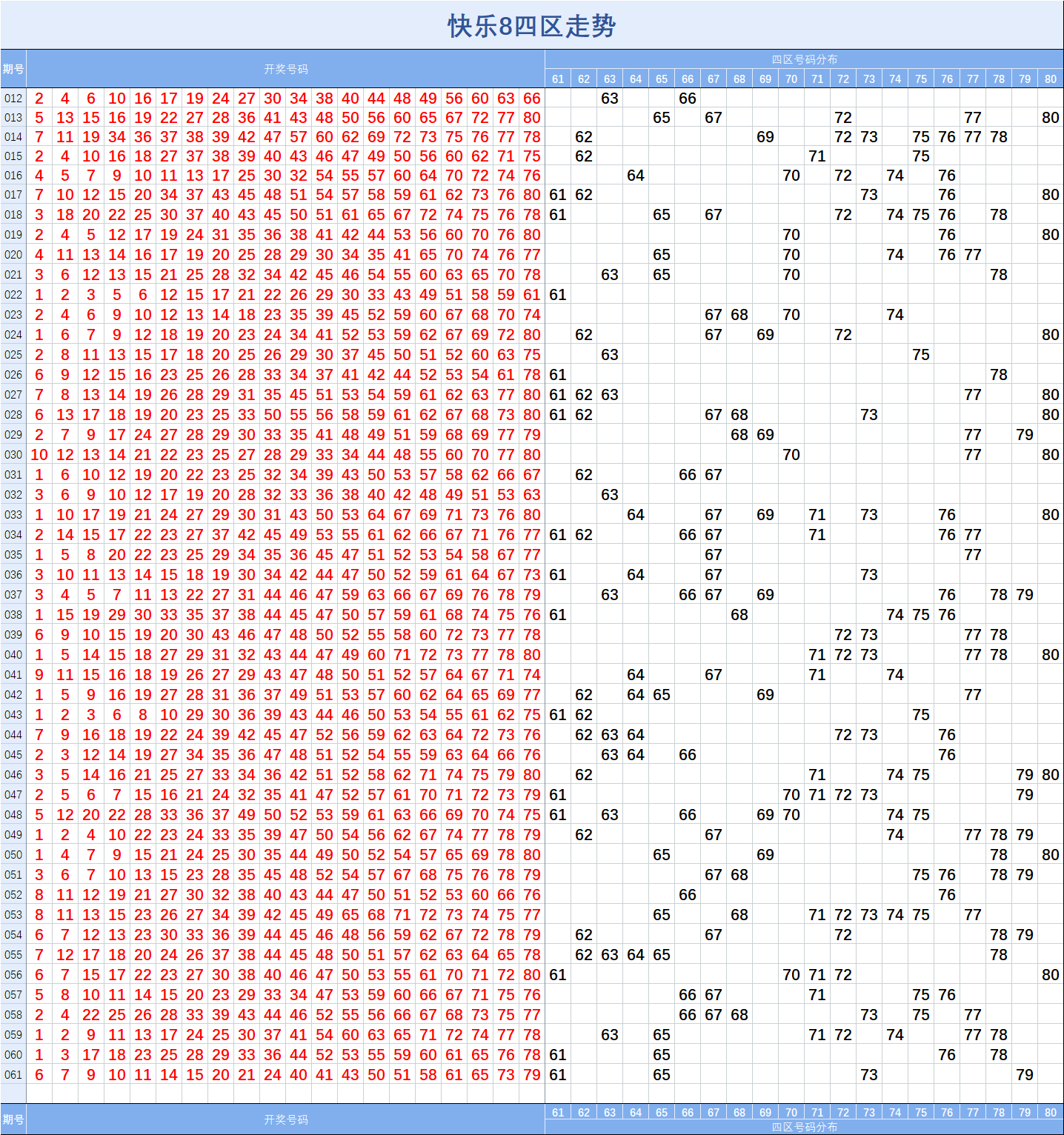
Task: Select column header 61 in top header row
Action: pos(558,79)
